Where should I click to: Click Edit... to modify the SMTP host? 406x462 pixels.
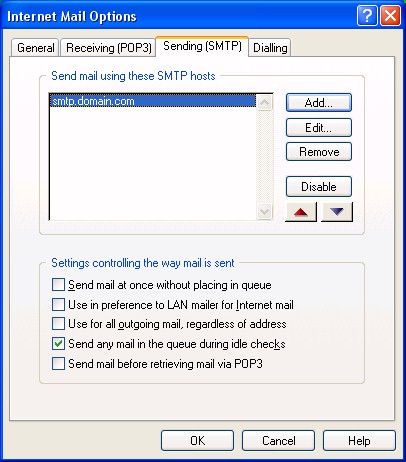pyautogui.click(x=319, y=128)
